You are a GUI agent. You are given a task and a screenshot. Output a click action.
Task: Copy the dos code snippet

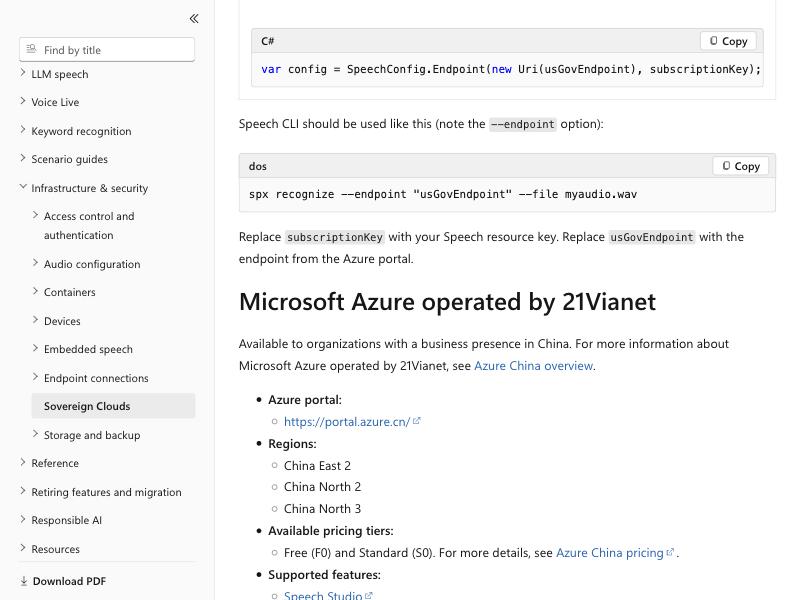[x=740, y=166]
